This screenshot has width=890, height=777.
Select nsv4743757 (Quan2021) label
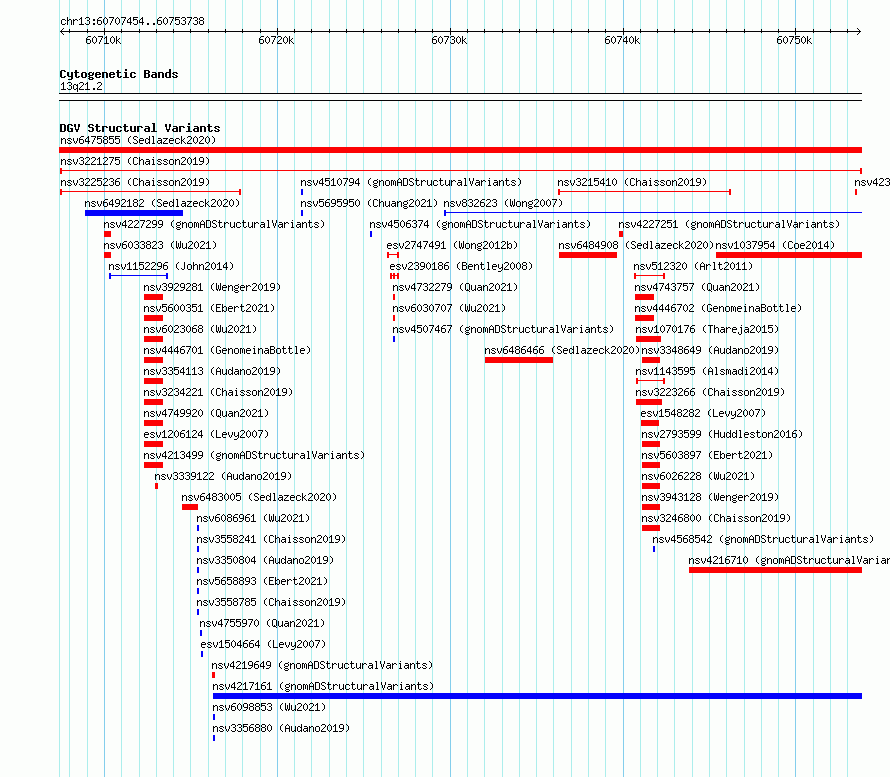pos(697,287)
